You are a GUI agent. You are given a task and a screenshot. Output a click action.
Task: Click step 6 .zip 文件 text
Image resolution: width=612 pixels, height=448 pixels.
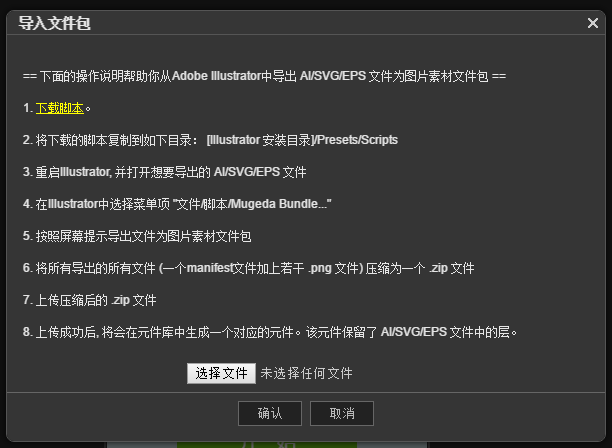click(452, 268)
